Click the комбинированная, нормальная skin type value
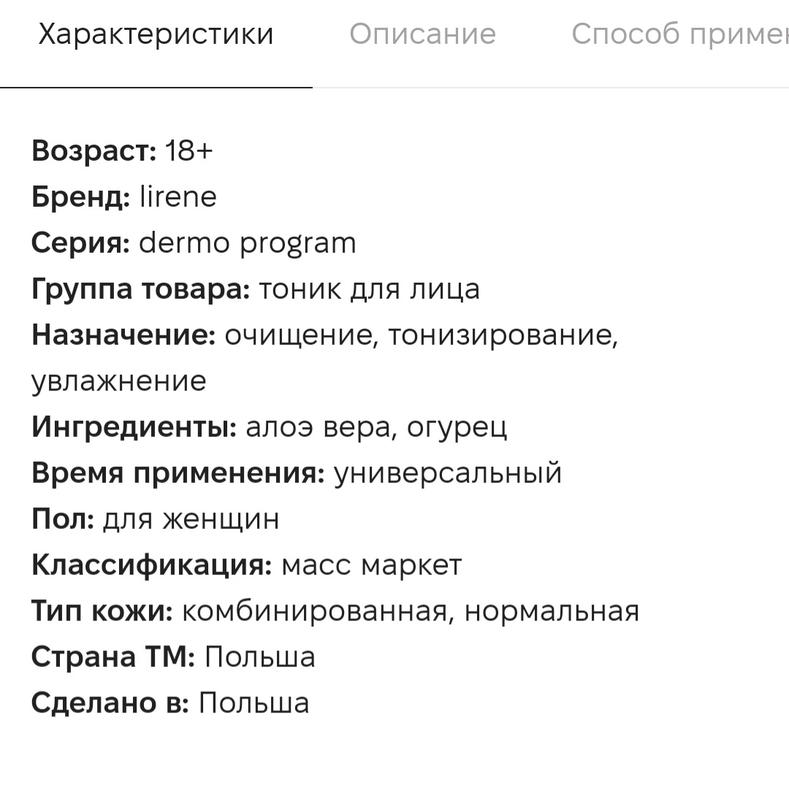The image size is (789, 800). [410, 611]
